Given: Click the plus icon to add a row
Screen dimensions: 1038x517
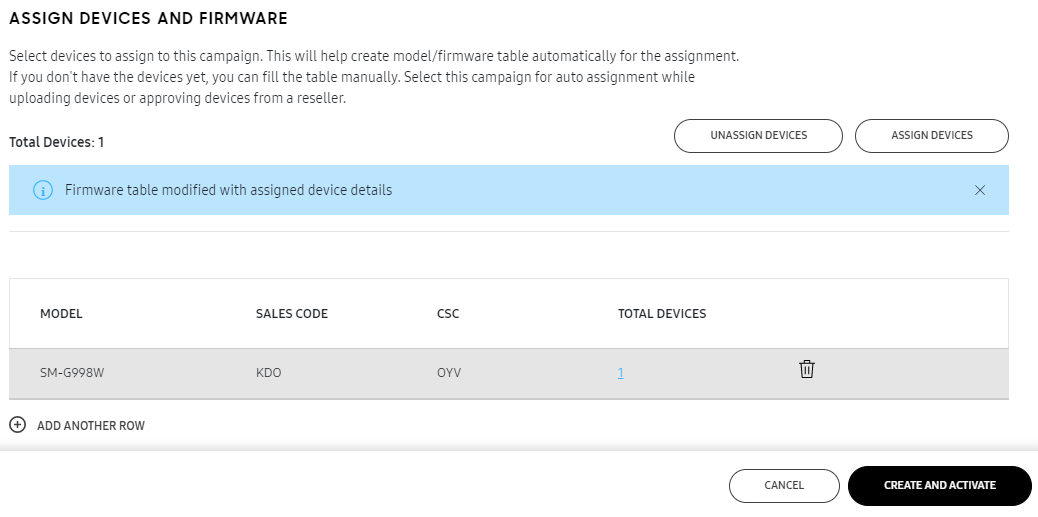Looking at the screenshot, I should 17,425.
